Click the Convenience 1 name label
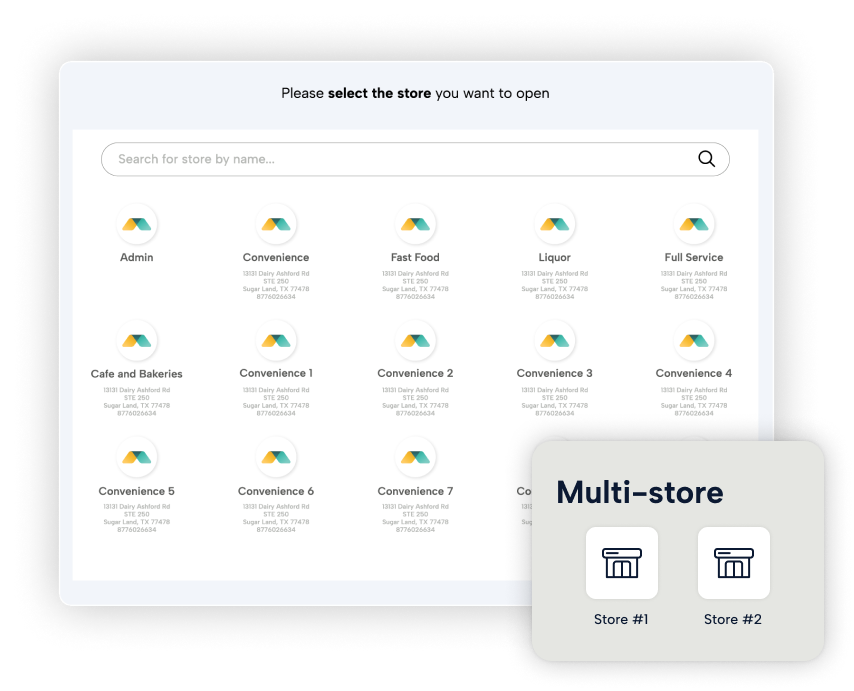The width and height of the screenshot is (854, 691). 276,373
